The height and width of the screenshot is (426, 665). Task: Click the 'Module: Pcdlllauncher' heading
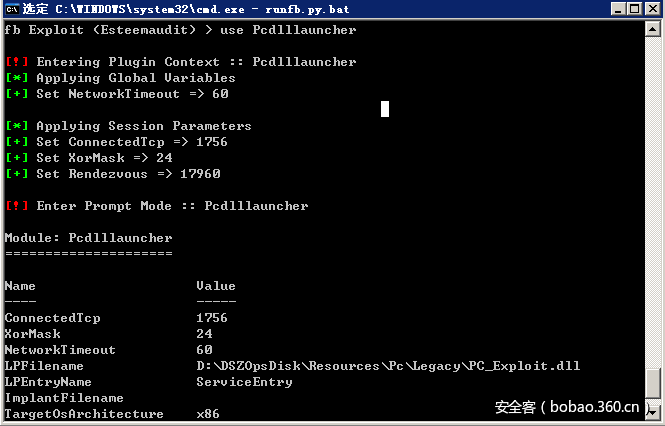tap(88, 238)
